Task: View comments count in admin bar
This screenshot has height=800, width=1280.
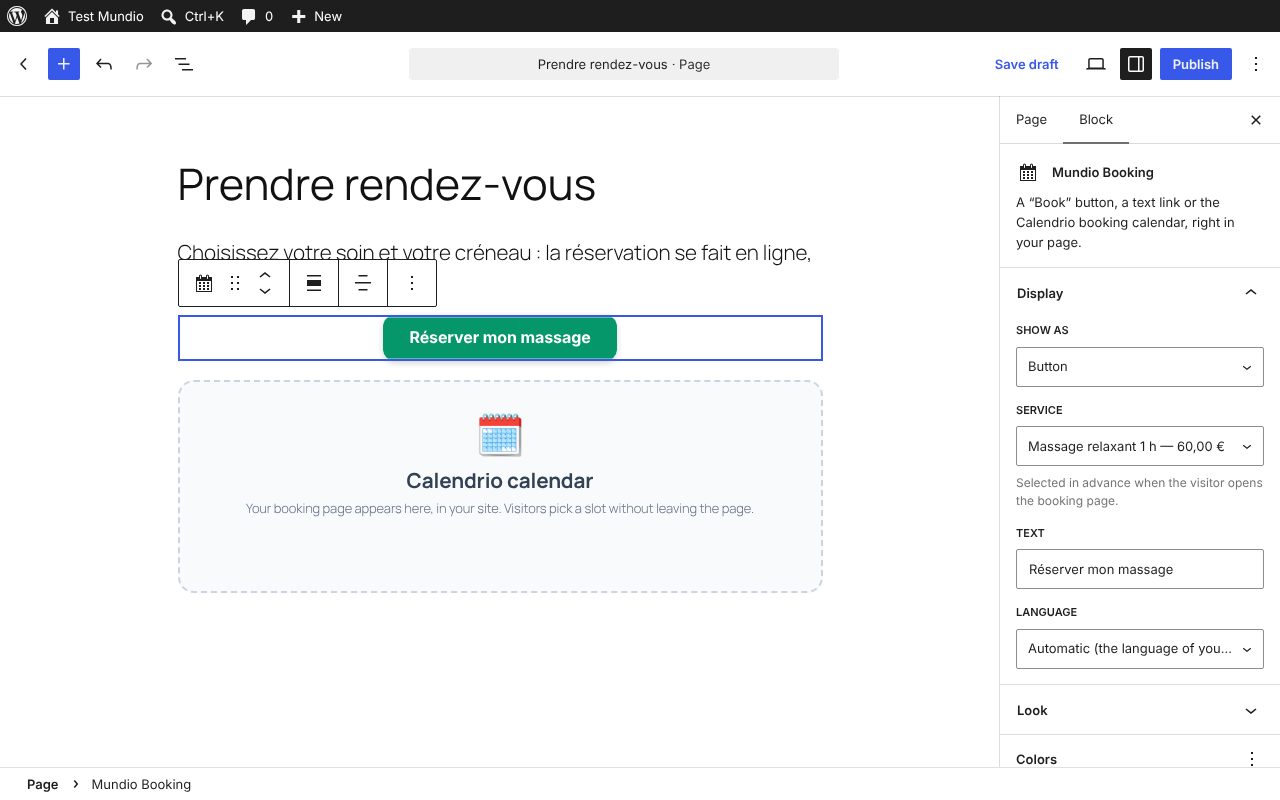Action: (x=257, y=16)
